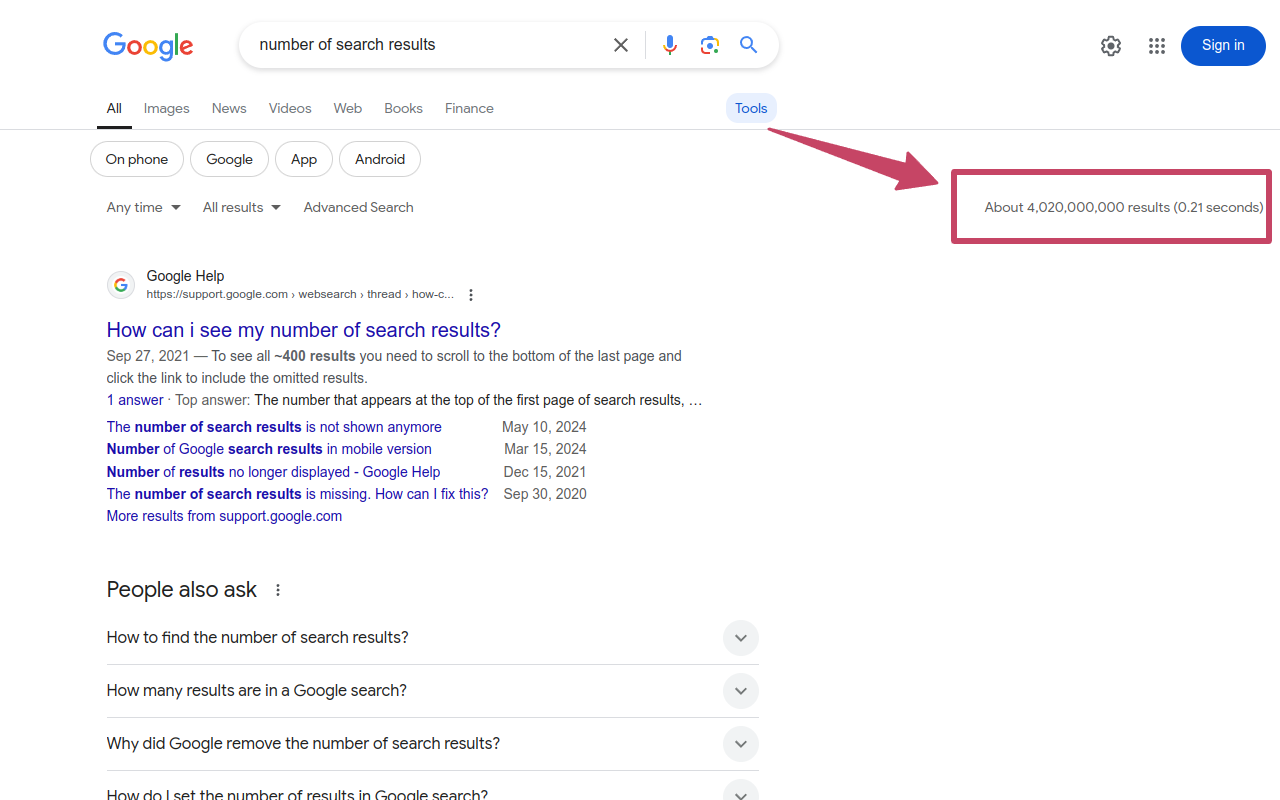This screenshot has width=1280, height=800.
Task: Open 'Number of results no longer displayed' link
Action: pyautogui.click(x=273, y=472)
